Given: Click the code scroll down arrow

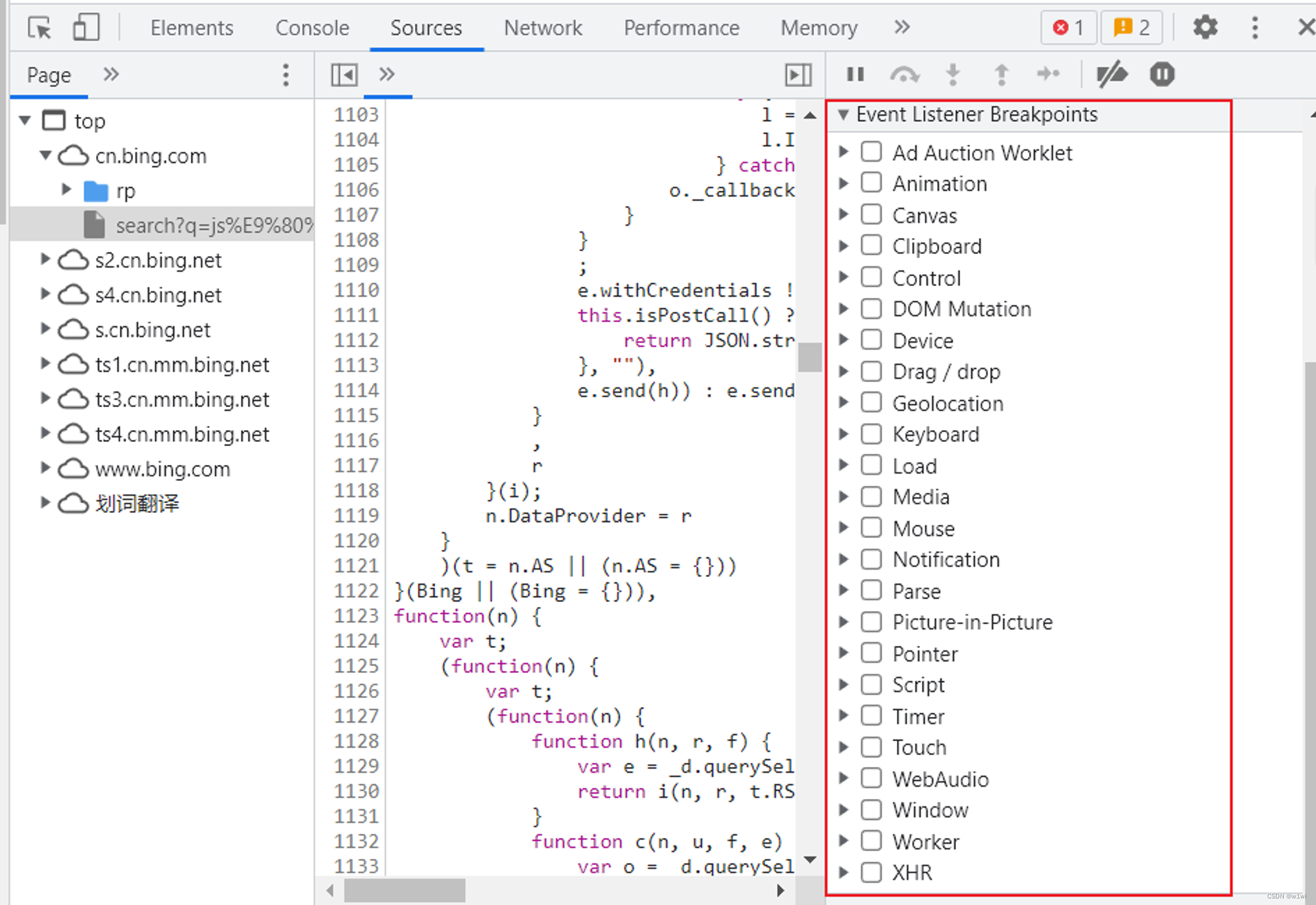Looking at the screenshot, I should (810, 860).
